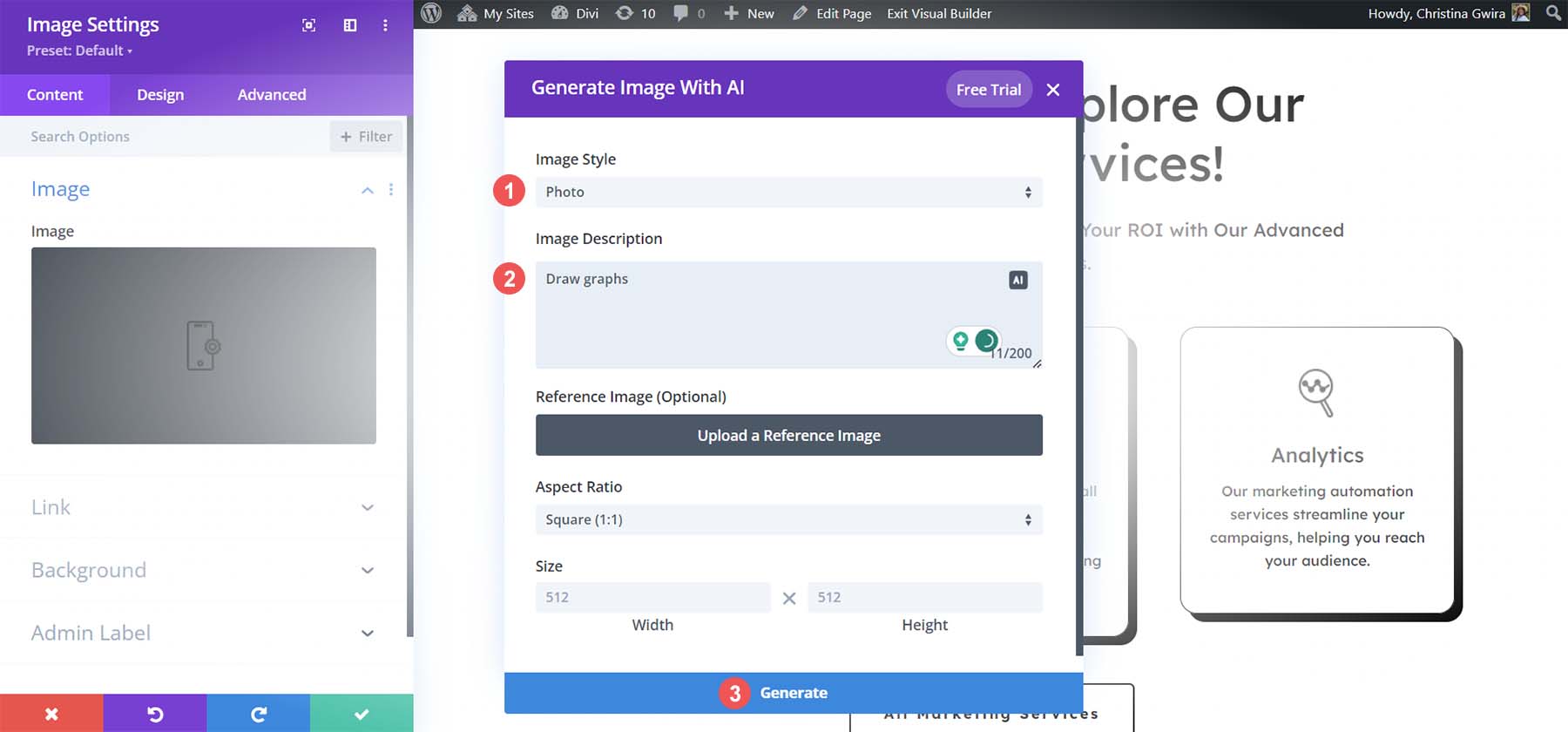Image resolution: width=1568 pixels, height=732 pixels.
Task: Collapse the Image section
Action: click(368, 190)
